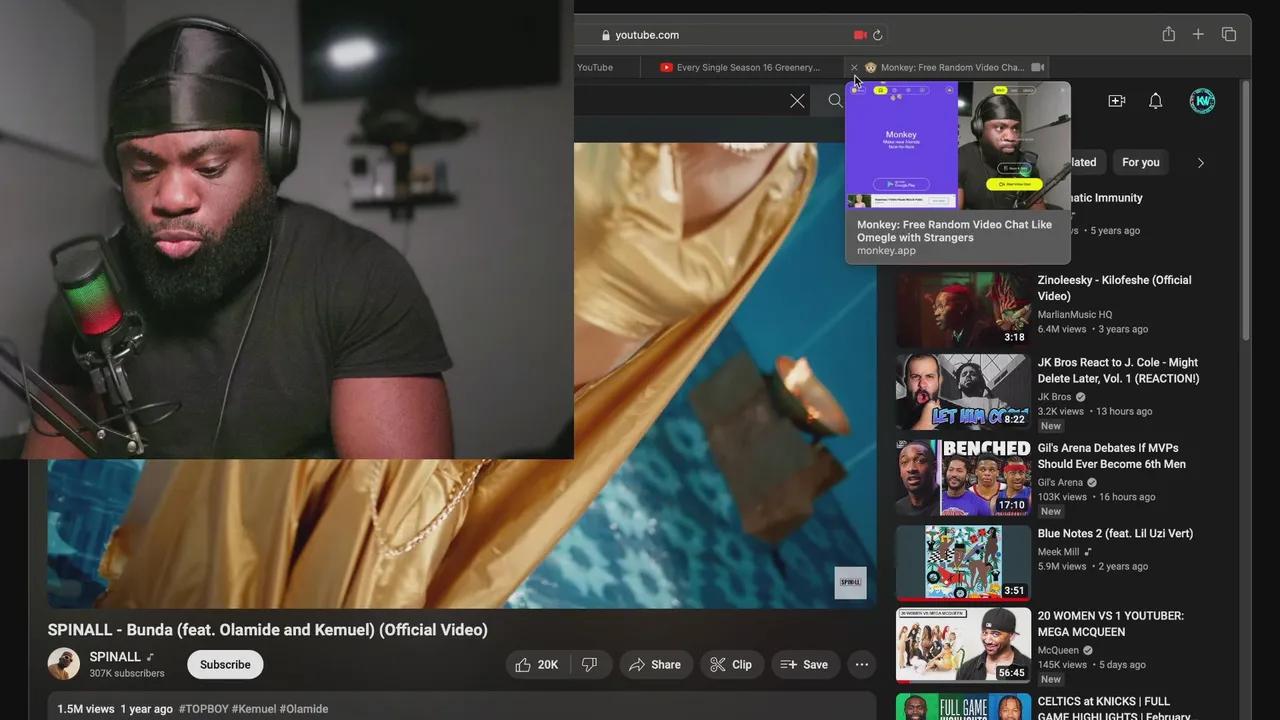Open a new tab with plus icon
The width and height of the screenshot is (1280, 720).
pyautogui.click(x=1198, y=34)
